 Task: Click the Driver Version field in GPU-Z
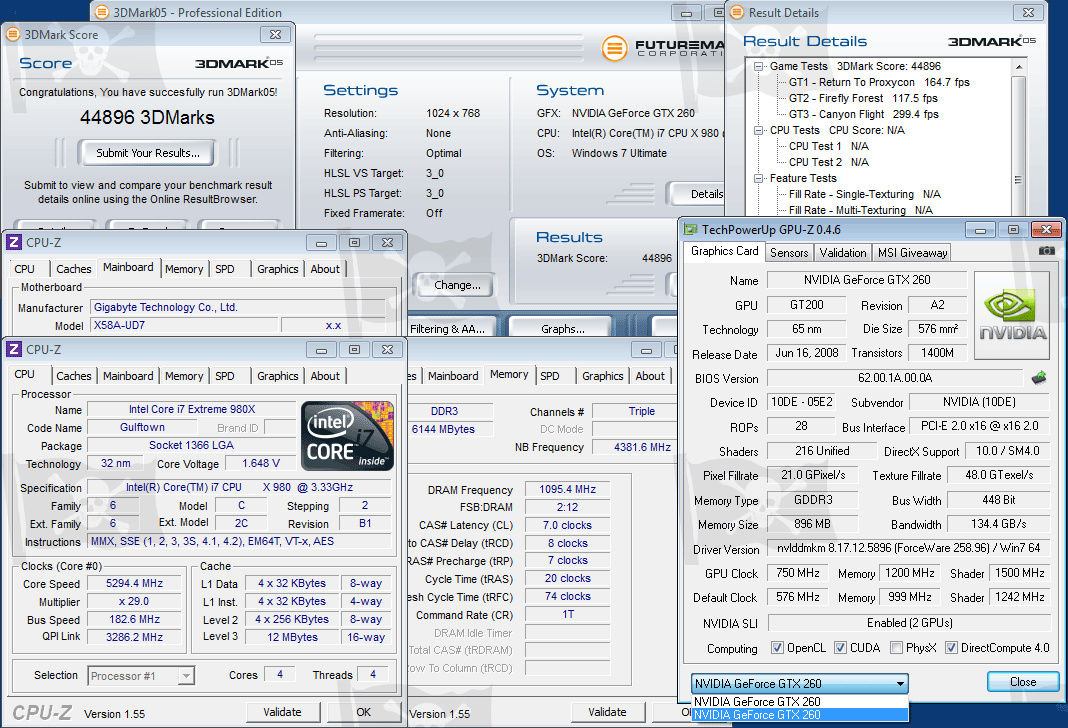909,548
